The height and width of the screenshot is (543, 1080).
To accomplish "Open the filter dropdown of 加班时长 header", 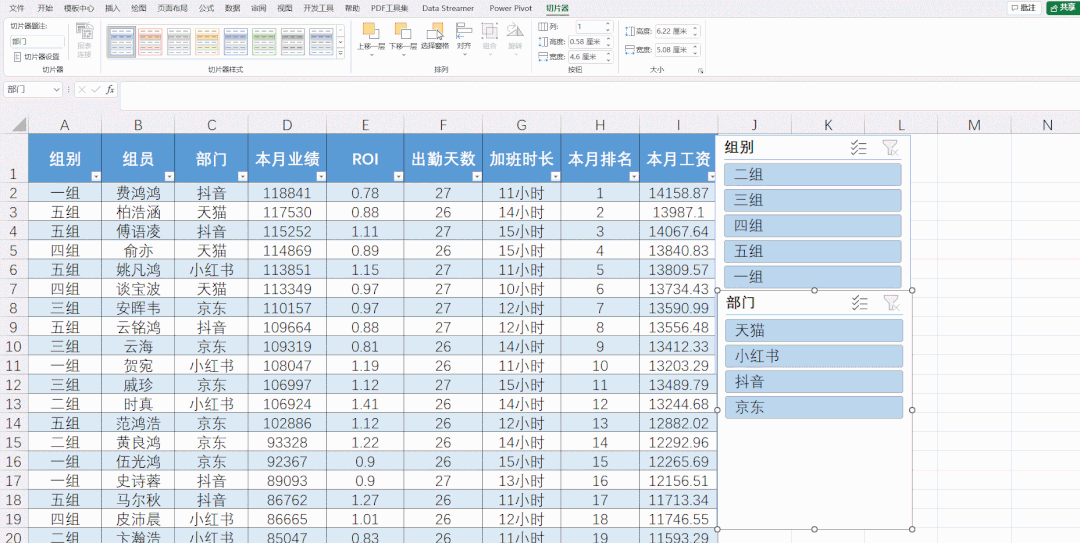I will tap(555, 177).
